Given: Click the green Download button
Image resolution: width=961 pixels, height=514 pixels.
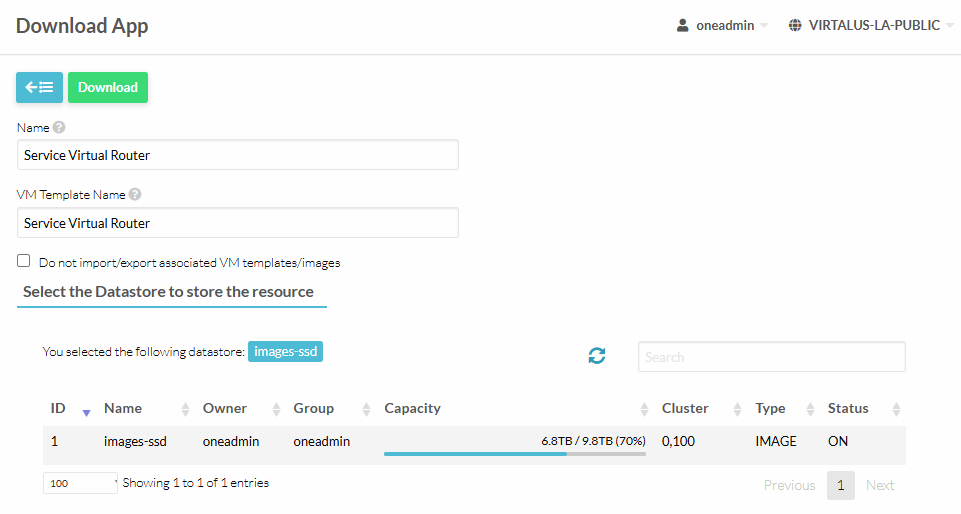Looking at the screenshot, I should (108, 87).
